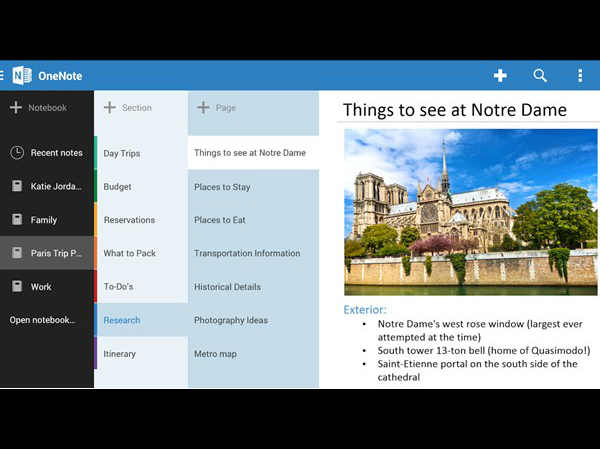Tap the OneNote logo icon

click(22, 76)
